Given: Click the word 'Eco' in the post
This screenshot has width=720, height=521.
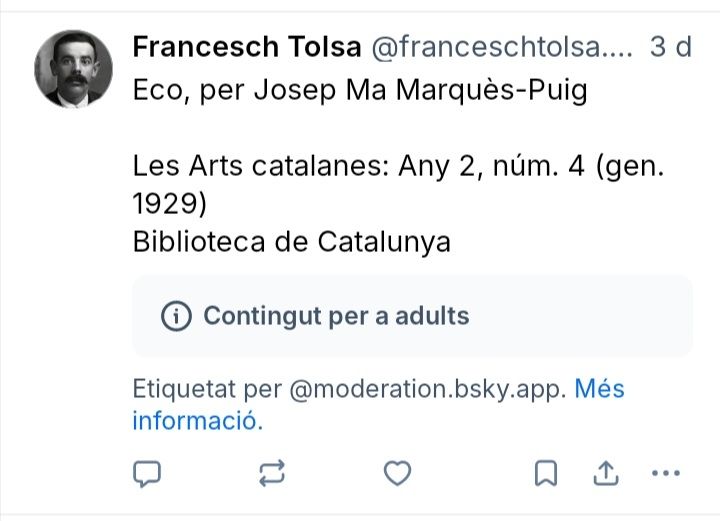Looking at the screenshot, I should (155, 90).
